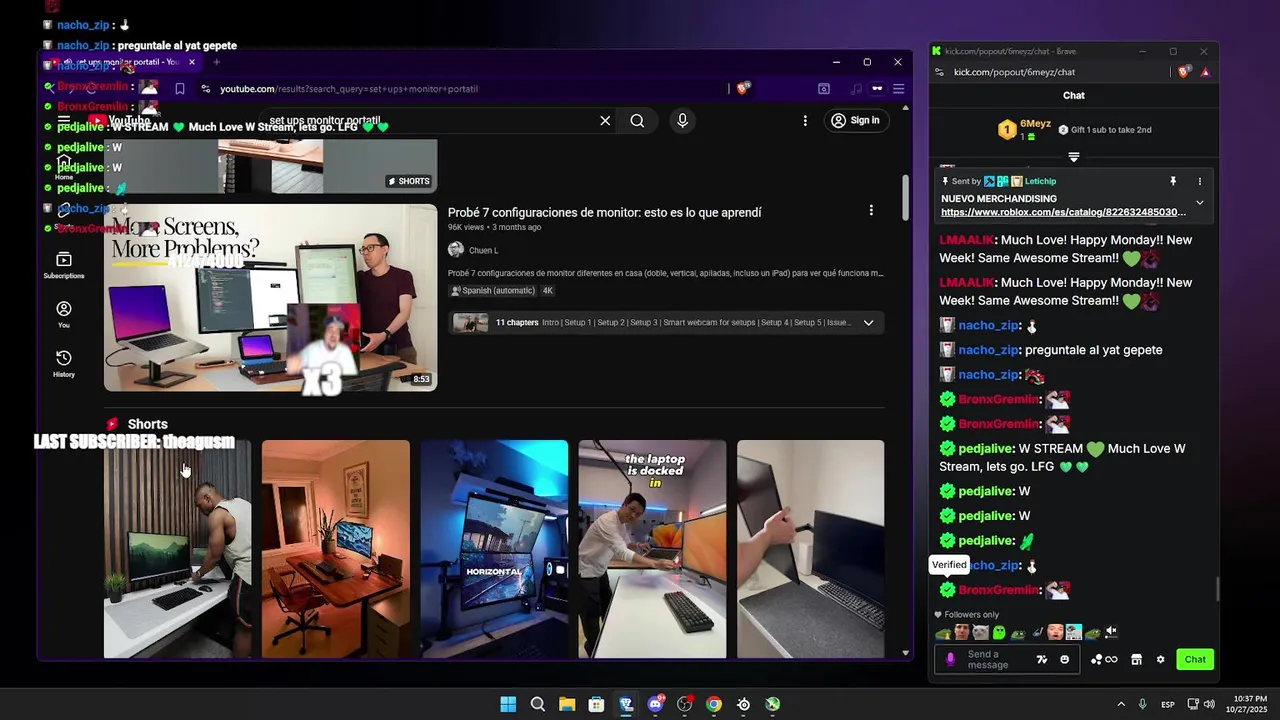The width and height of the screenshot is (1280, 720).
Task: Click the YouTube address bar URL
Action: point(349,89)
